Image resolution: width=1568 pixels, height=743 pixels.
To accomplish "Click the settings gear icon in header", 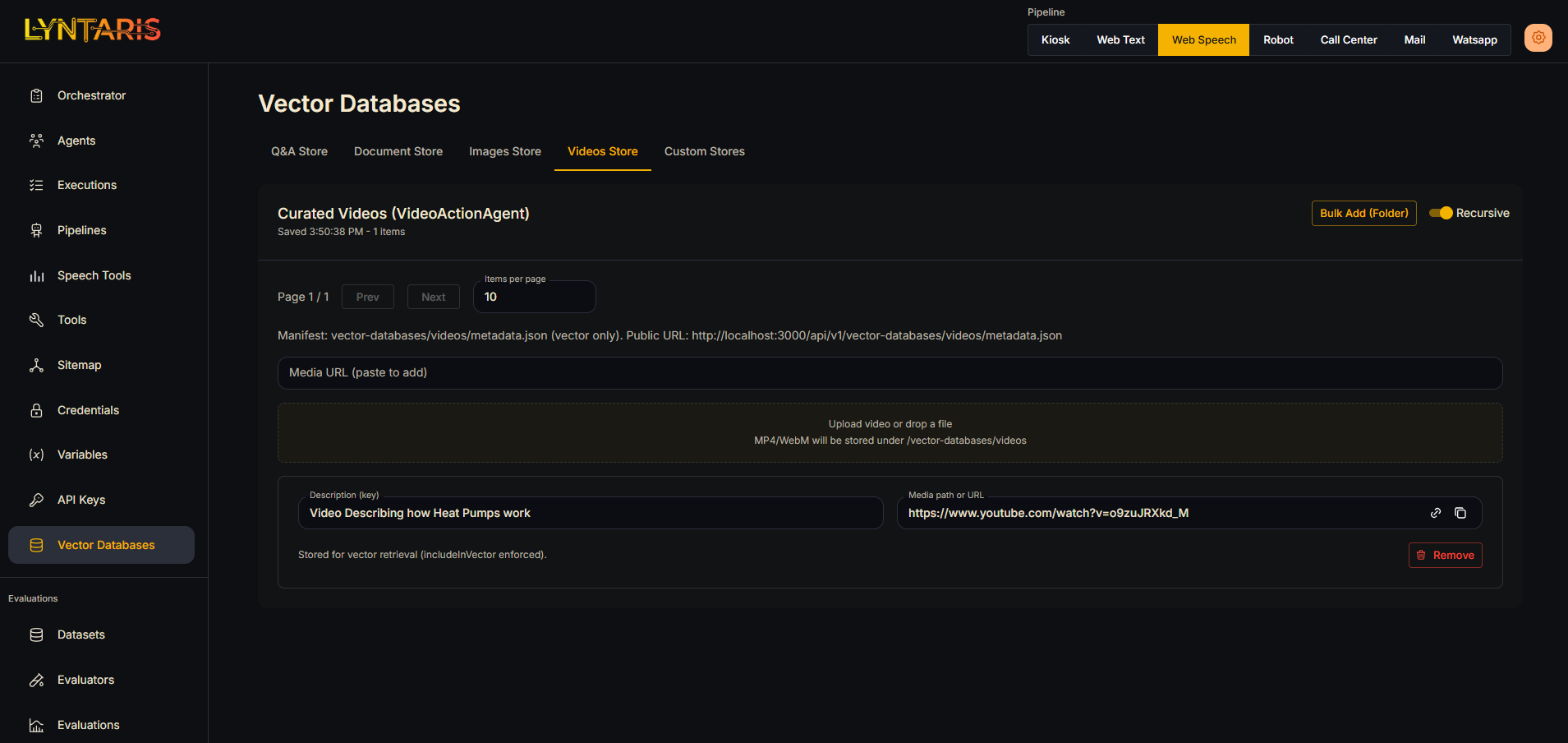I will click(1538, 38).
